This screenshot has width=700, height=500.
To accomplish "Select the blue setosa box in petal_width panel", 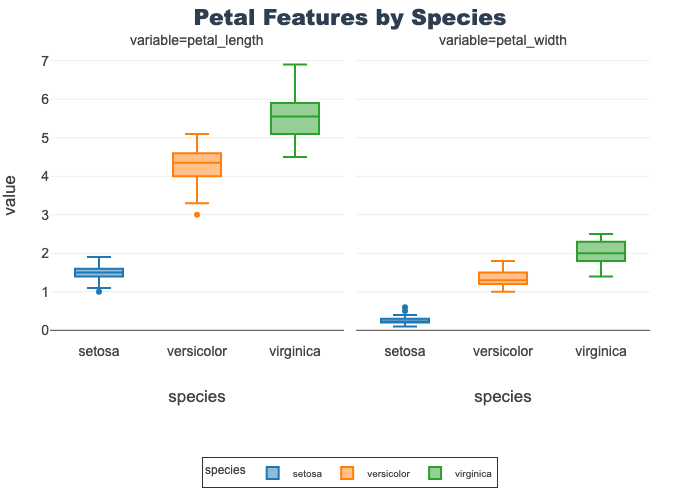I will pos(405,320).
